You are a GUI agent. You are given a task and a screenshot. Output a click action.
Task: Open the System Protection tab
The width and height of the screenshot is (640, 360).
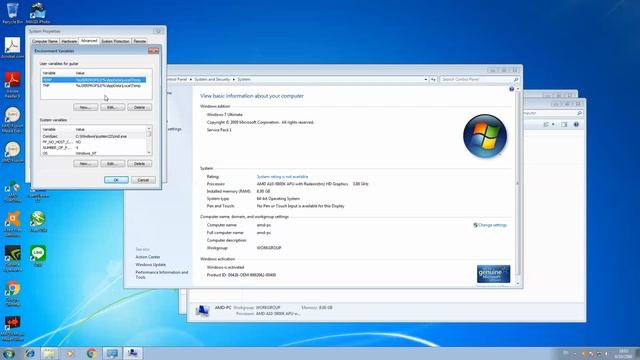click(115, 41)
